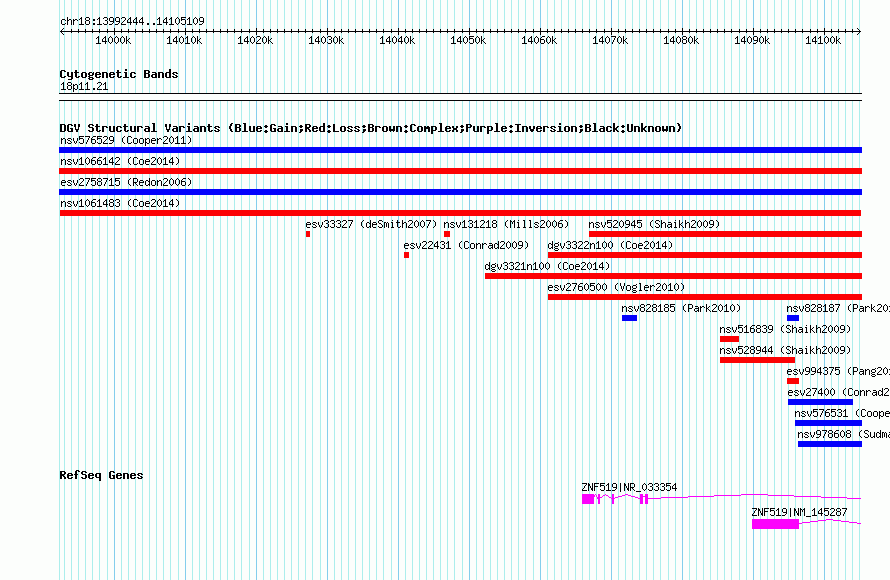Click the 14000k ruler tick label
The height and width of the screenshot is (580, 890).
114,40
